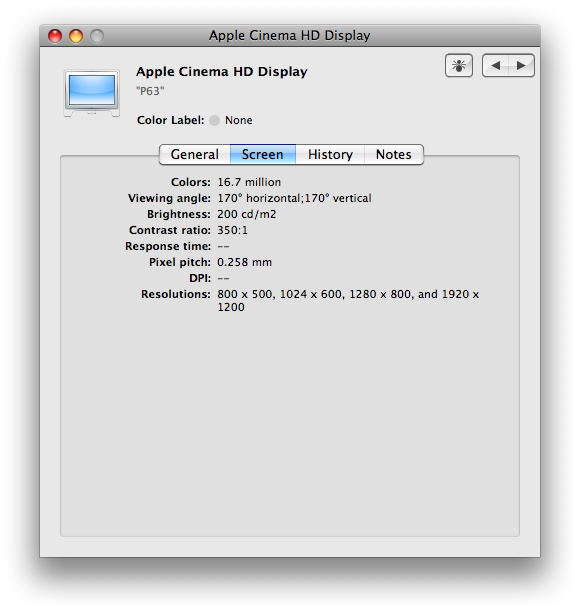Close the window with red button

(x=55, y=36)
